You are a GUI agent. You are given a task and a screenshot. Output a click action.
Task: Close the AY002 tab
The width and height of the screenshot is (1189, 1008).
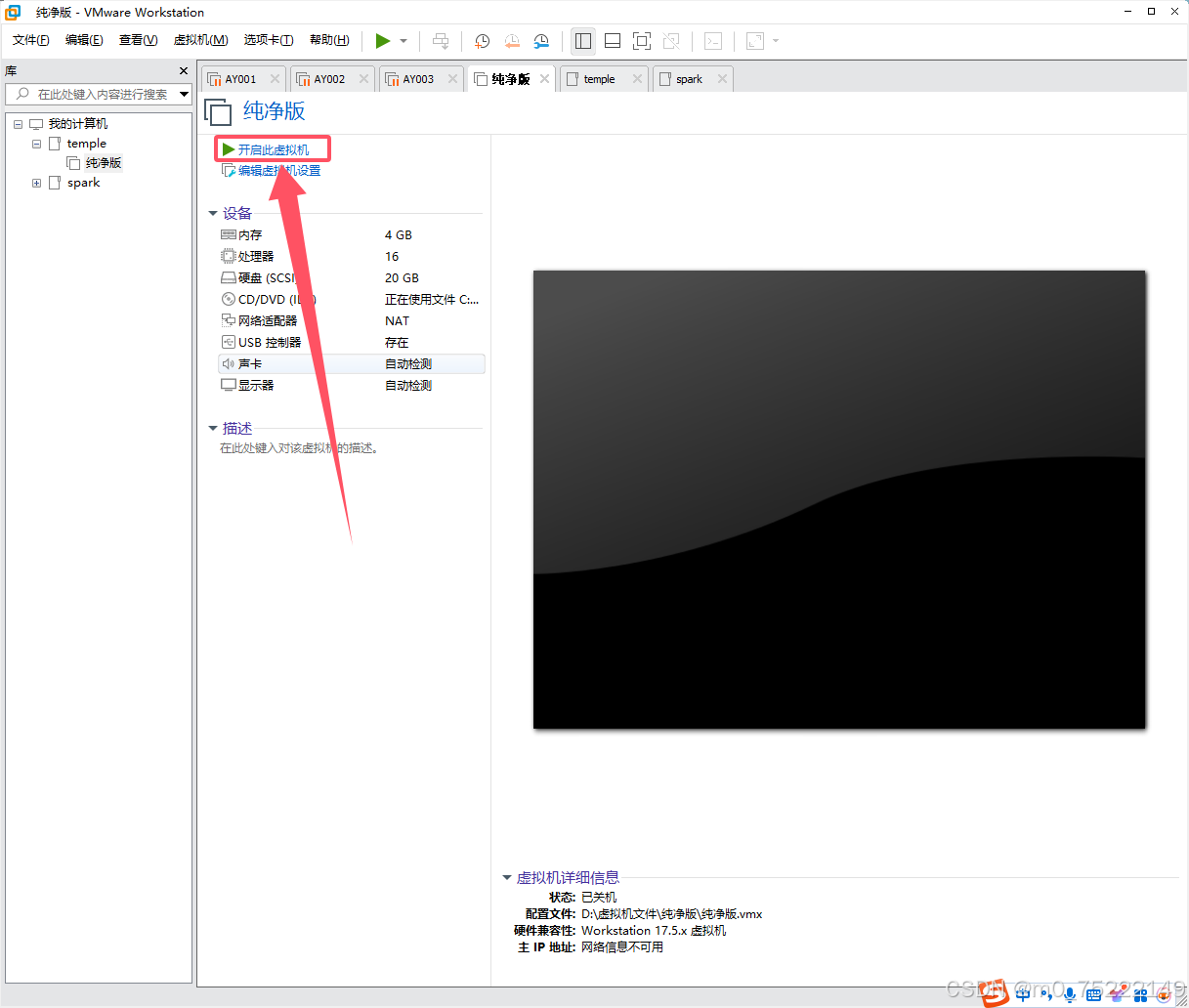pos(363,79)
